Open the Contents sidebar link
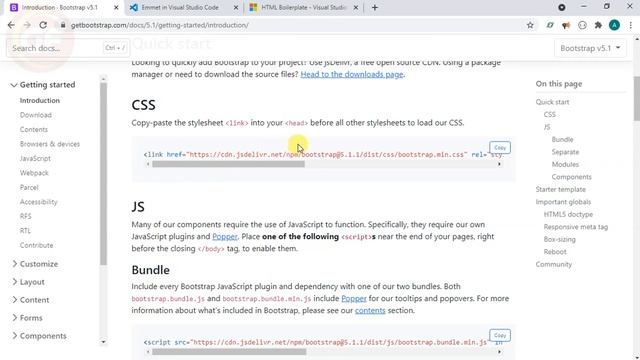 [33, 129]
